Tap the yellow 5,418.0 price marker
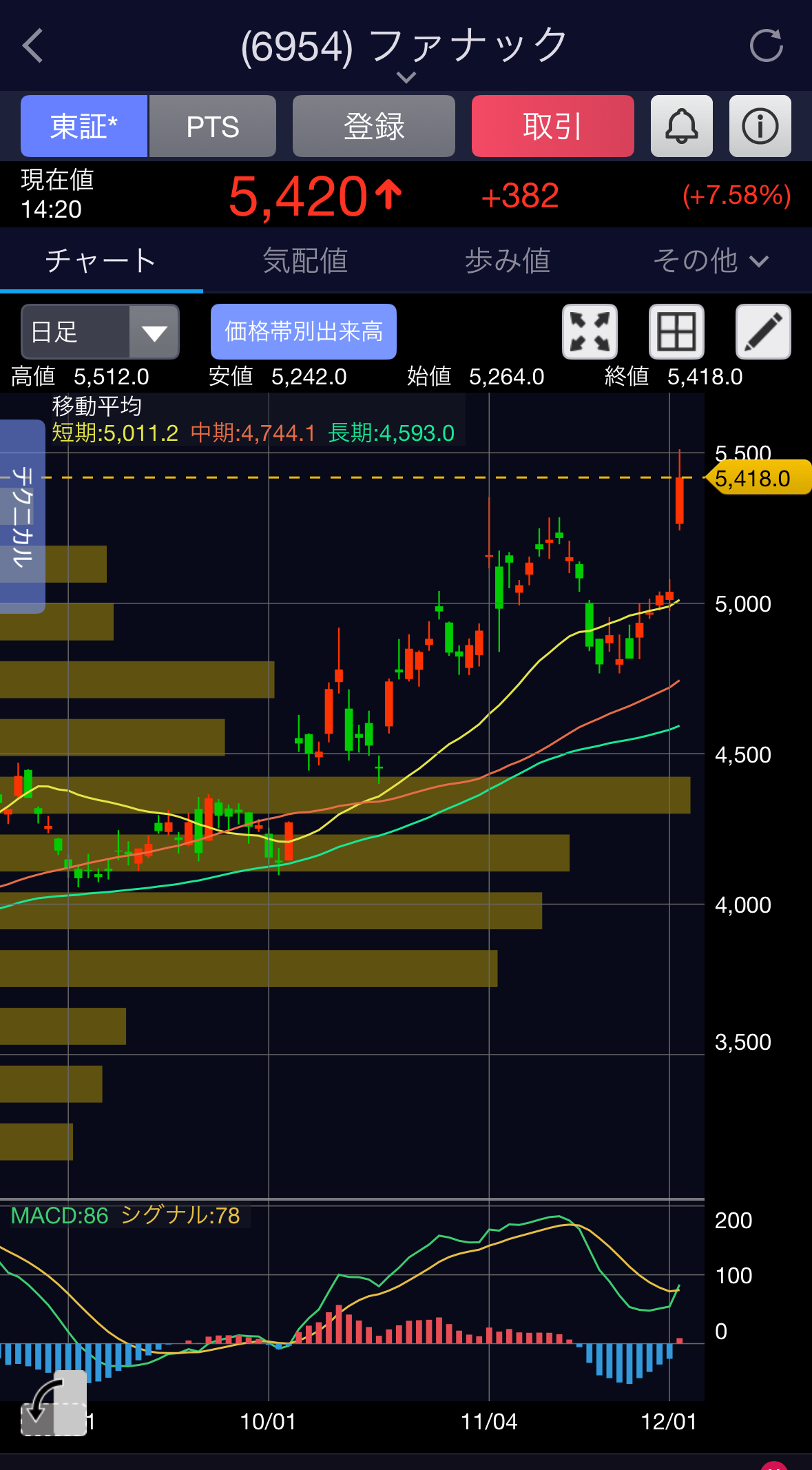Screen dimensions: 812x1470 [758, 478]
